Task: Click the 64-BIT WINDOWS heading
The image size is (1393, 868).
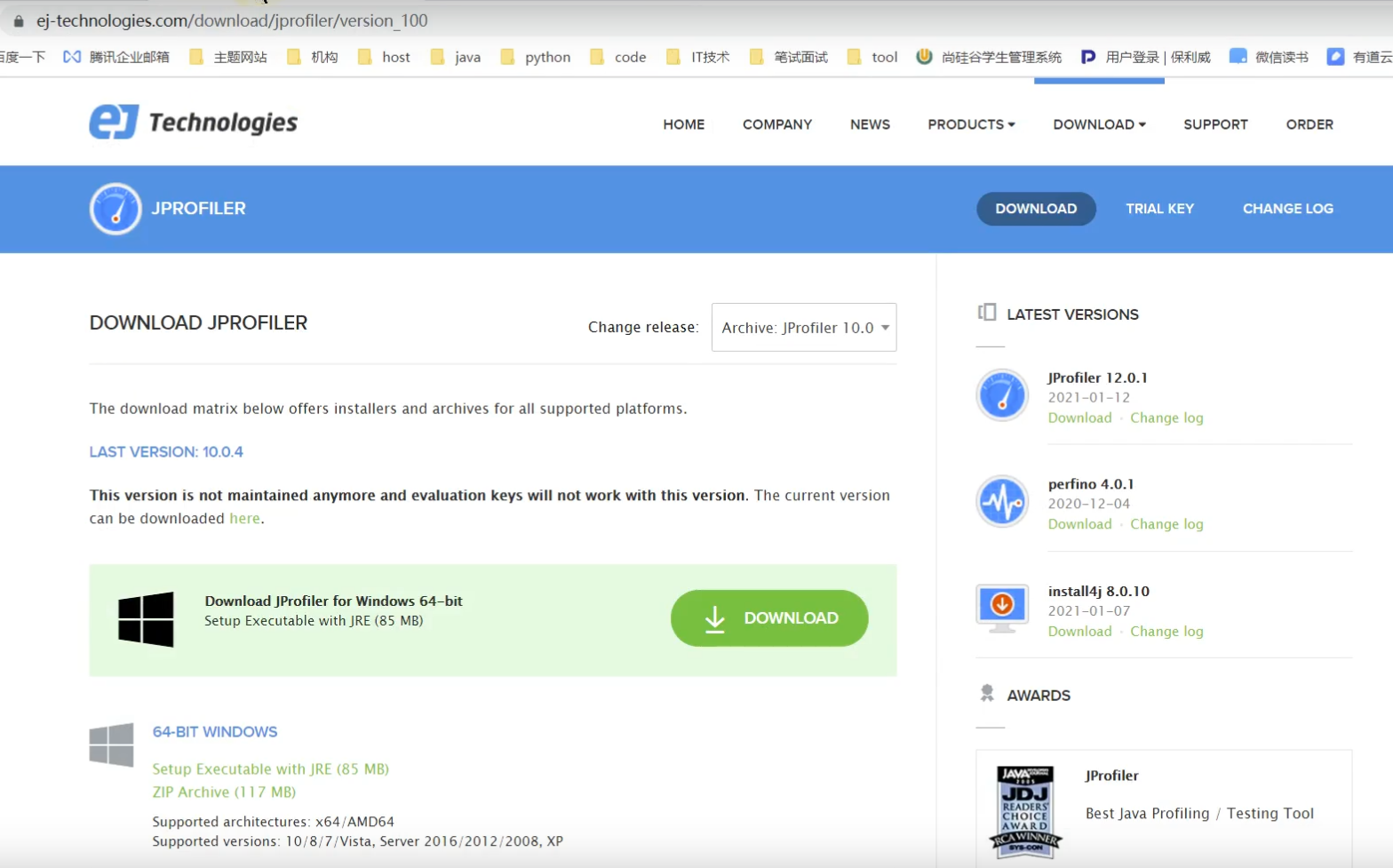Action: tap(215, 732)
